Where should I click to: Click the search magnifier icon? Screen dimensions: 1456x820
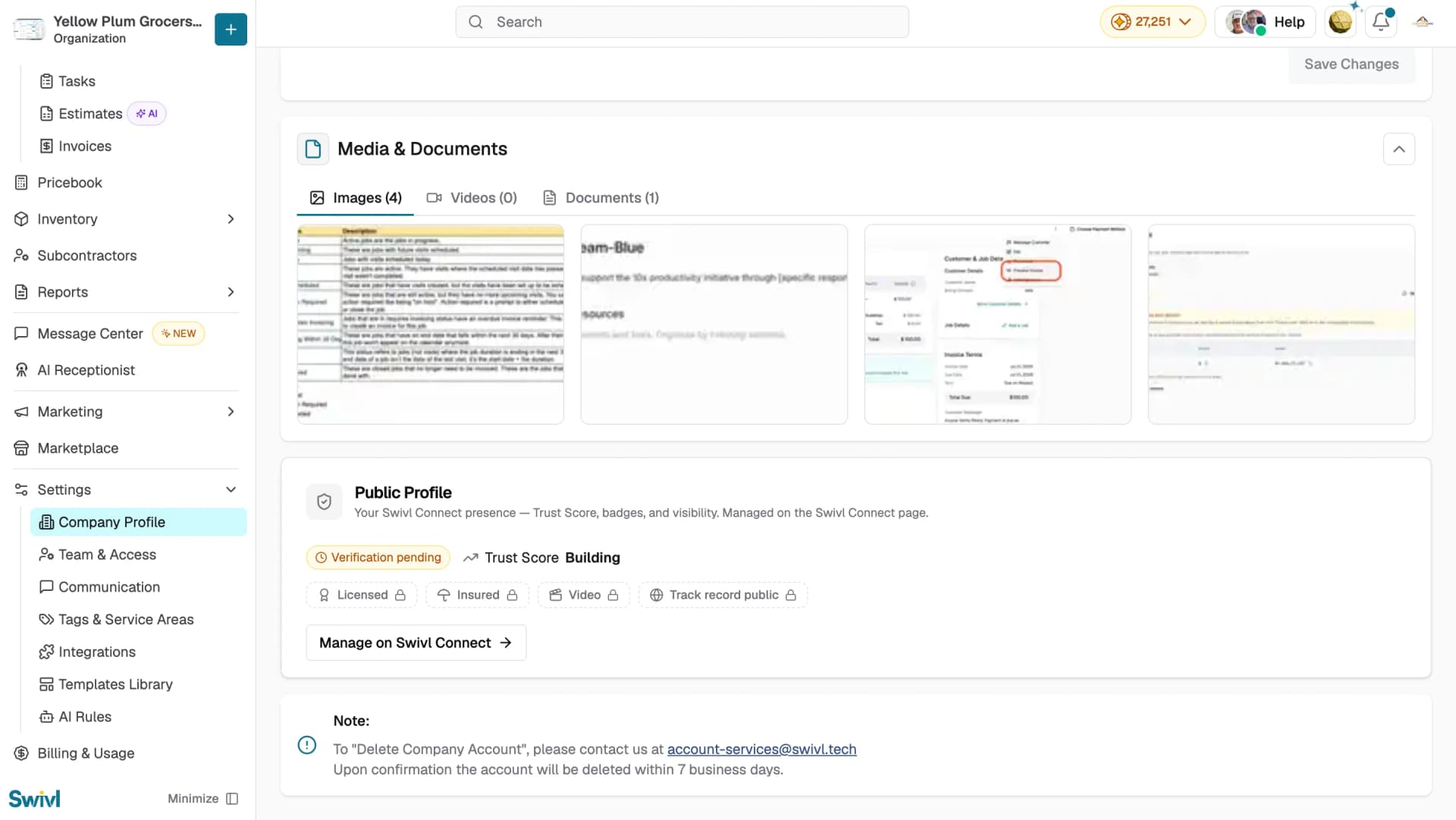click(x=475, y=22)
